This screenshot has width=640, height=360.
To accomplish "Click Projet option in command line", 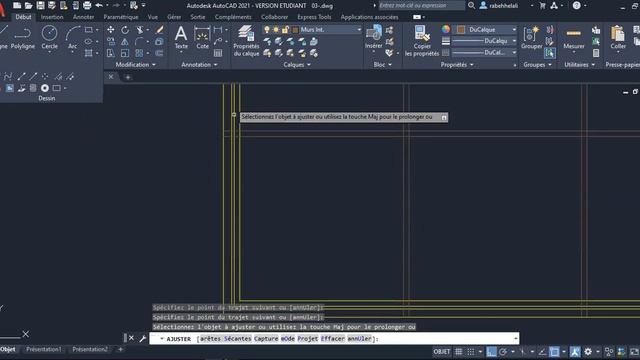I will (308, 339).
